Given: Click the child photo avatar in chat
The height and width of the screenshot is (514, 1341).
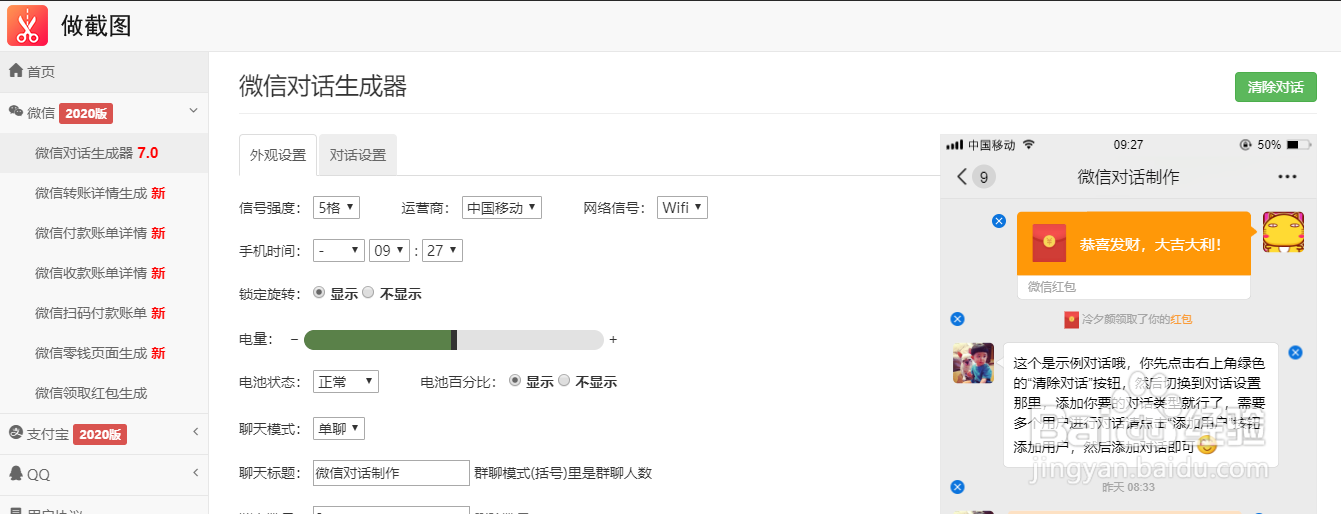Looking at the screenshot, I should click(973, 363).
